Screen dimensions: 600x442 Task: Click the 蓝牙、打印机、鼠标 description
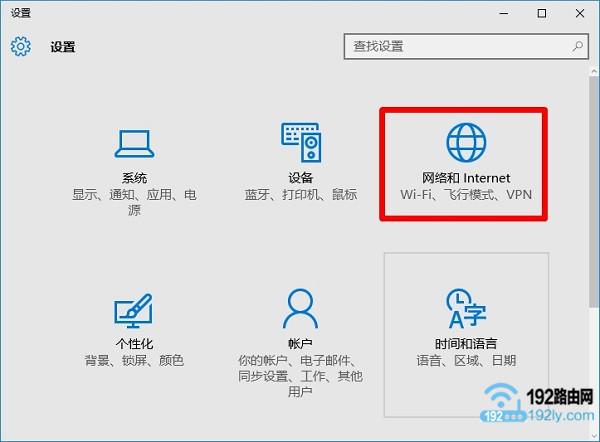301,194
